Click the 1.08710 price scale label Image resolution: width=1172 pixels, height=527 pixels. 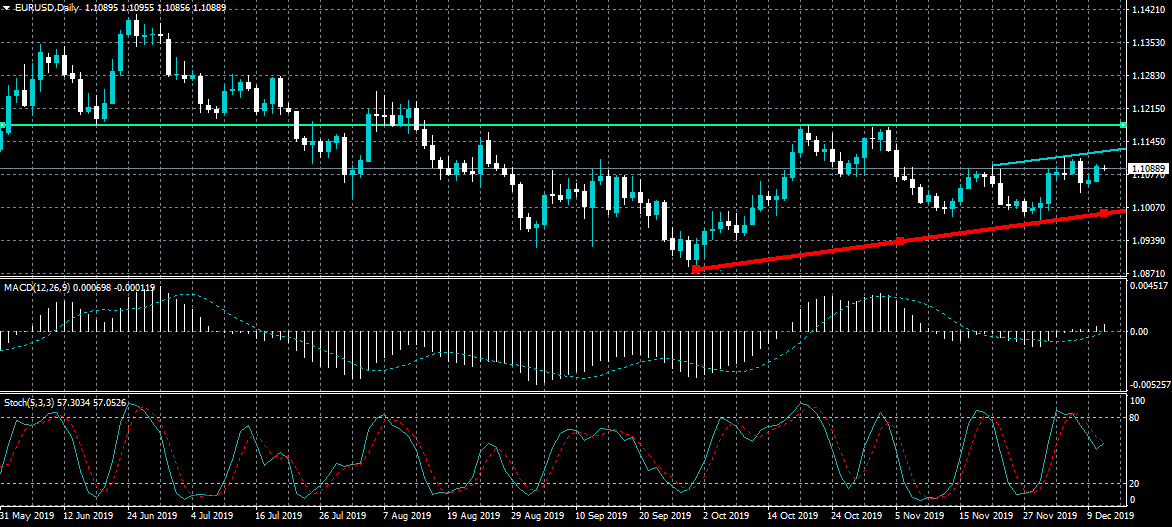point(1147,274)
